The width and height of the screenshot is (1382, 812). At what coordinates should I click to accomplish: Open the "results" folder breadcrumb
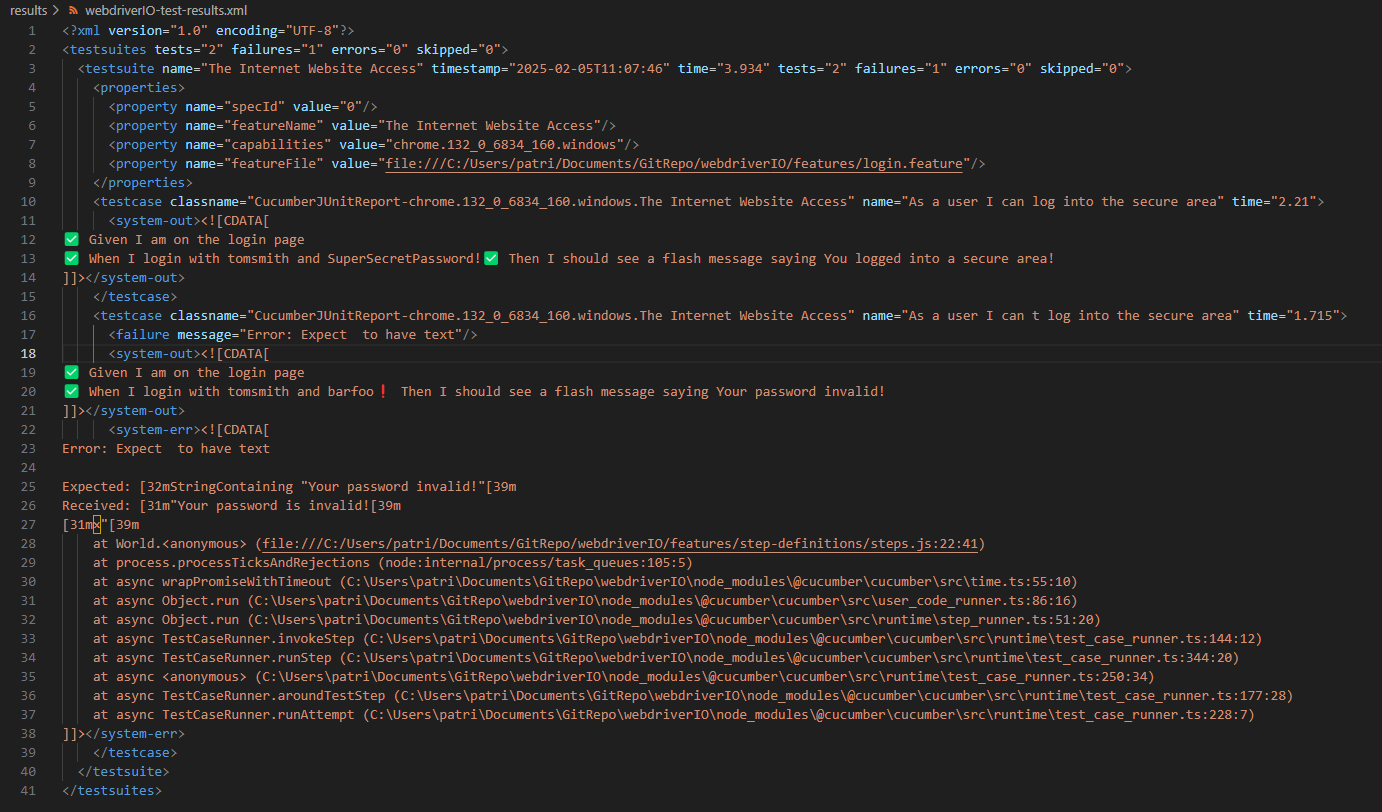tap(27, 10)
